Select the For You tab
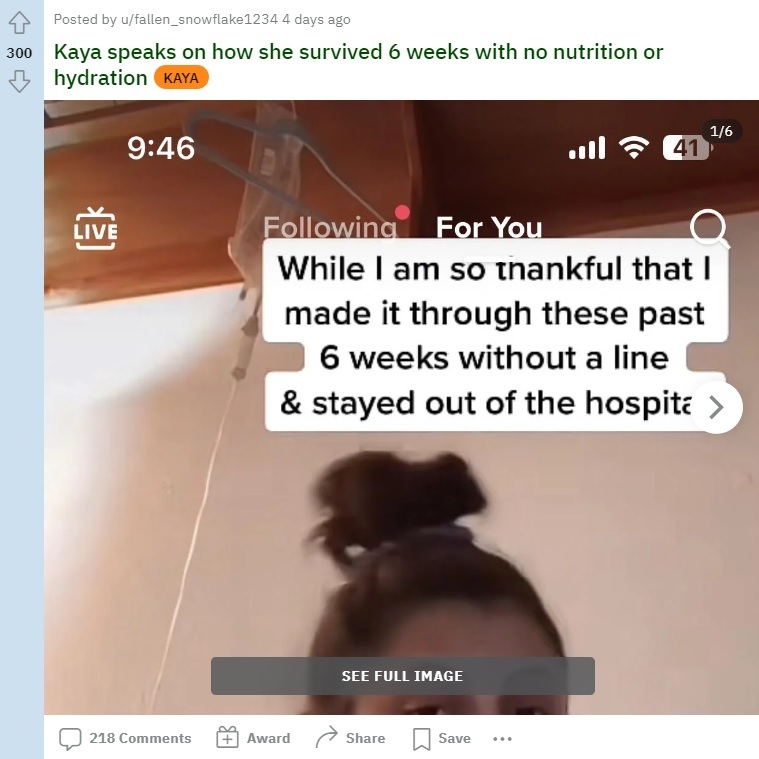The height and width of the screenshot is (759, 759). 489,227
